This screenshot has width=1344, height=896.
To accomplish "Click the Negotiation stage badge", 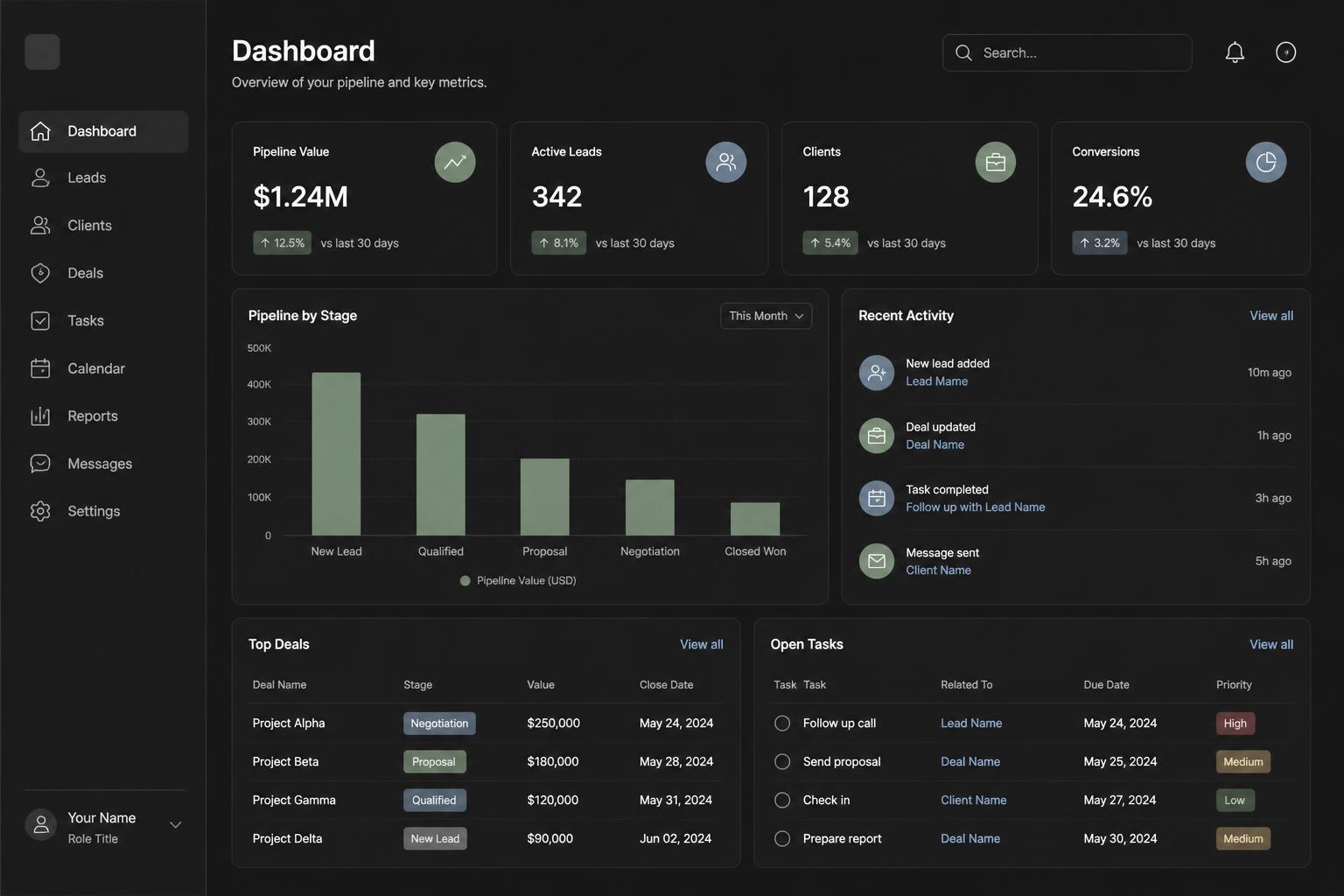I will [x=439, y=724].
